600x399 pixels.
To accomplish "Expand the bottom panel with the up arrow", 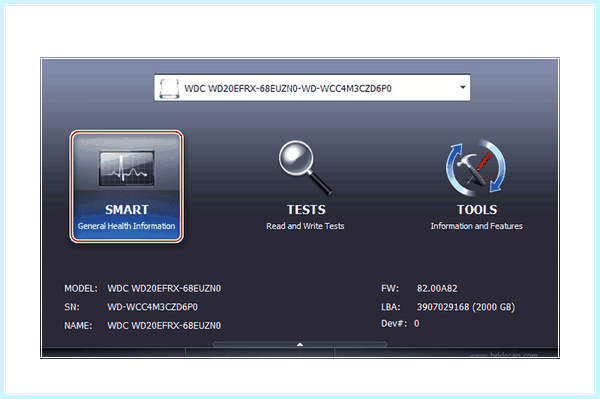I will [x=300, y=345].
